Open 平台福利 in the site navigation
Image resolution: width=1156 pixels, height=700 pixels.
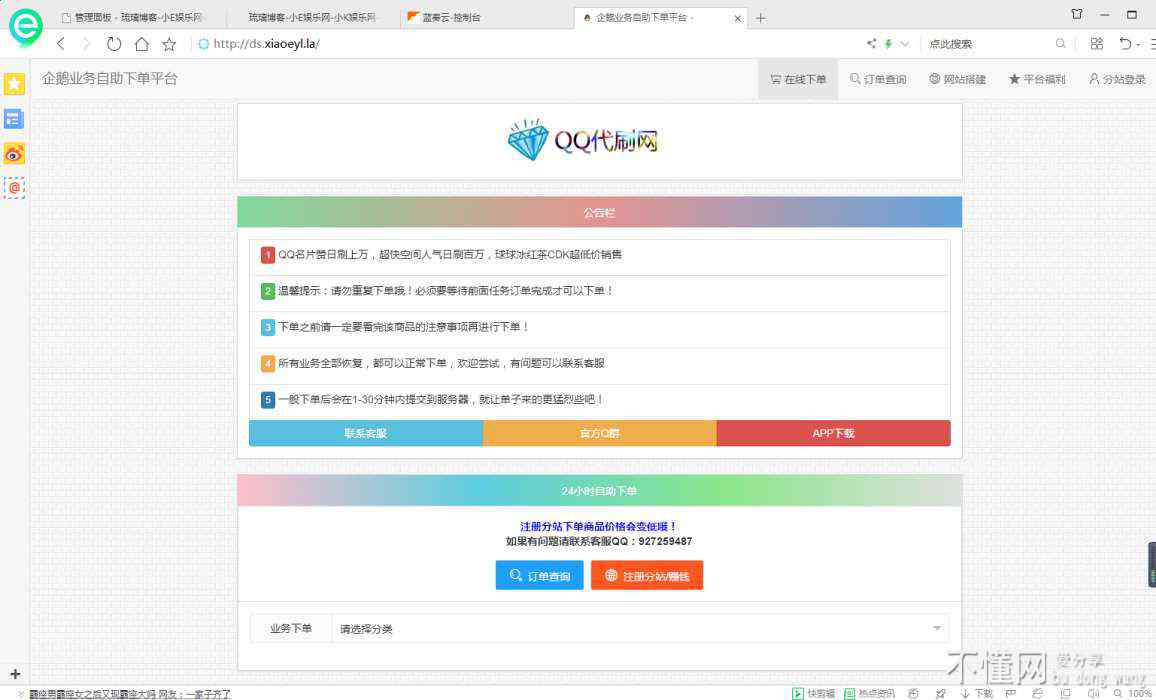pyautogui.click(x=1037, y=79)
